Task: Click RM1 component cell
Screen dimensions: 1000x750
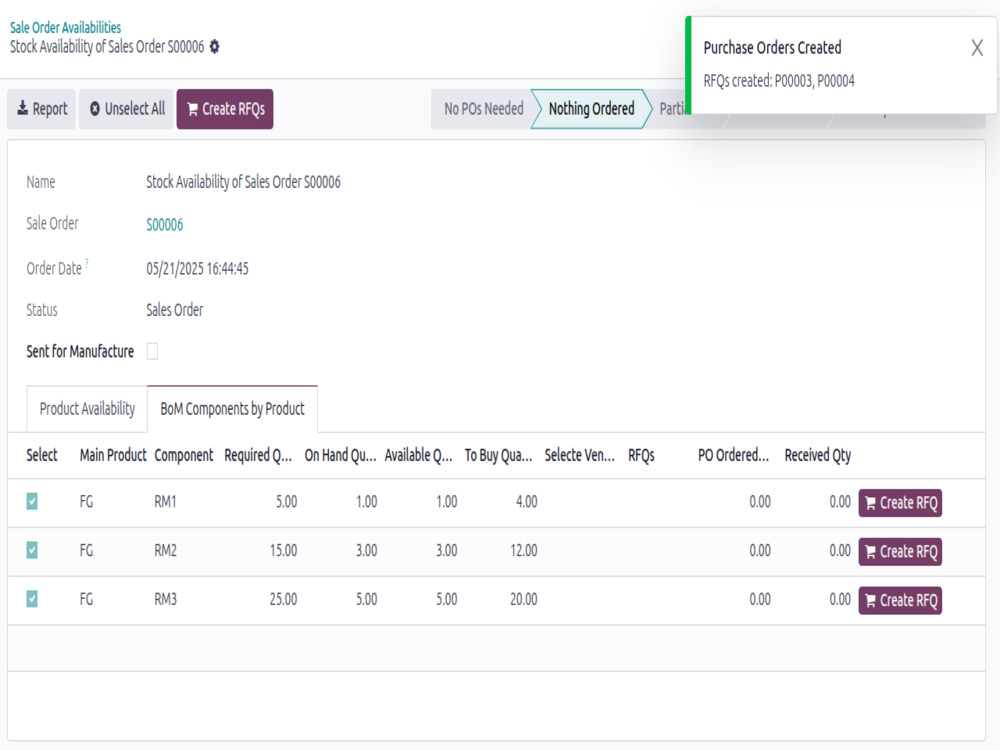Action: (x=165, y=502)
